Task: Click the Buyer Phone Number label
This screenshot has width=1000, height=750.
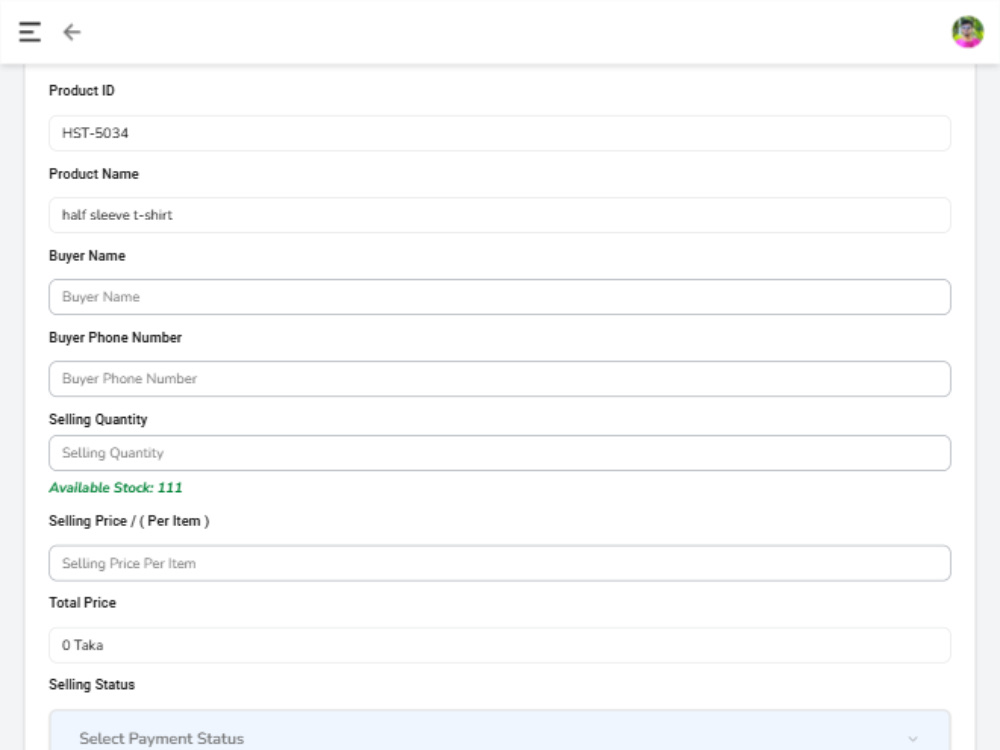Action: (115, 337)
